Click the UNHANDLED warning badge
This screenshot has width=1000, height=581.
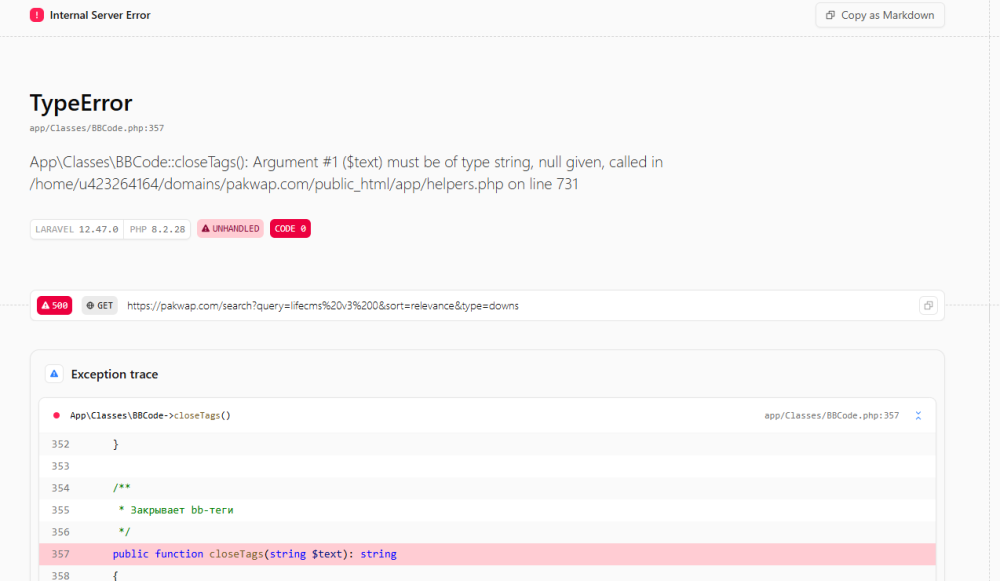pyautogui.click(x=230, y=229)
